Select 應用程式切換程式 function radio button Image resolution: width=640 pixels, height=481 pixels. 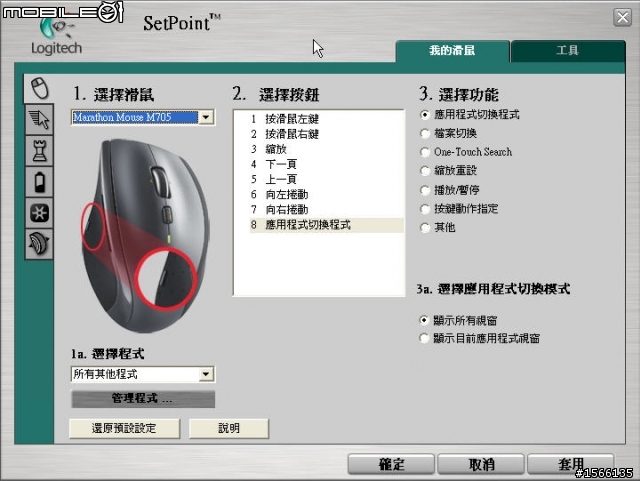425,115
